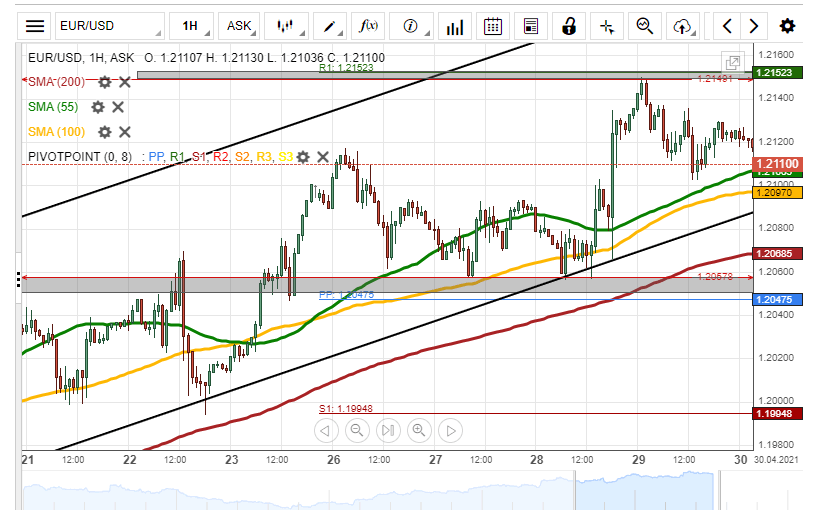The image size is (813, 515).
Task: Select the pencil drawing tool
Action: pyautogui.click(x=328, y=26)
